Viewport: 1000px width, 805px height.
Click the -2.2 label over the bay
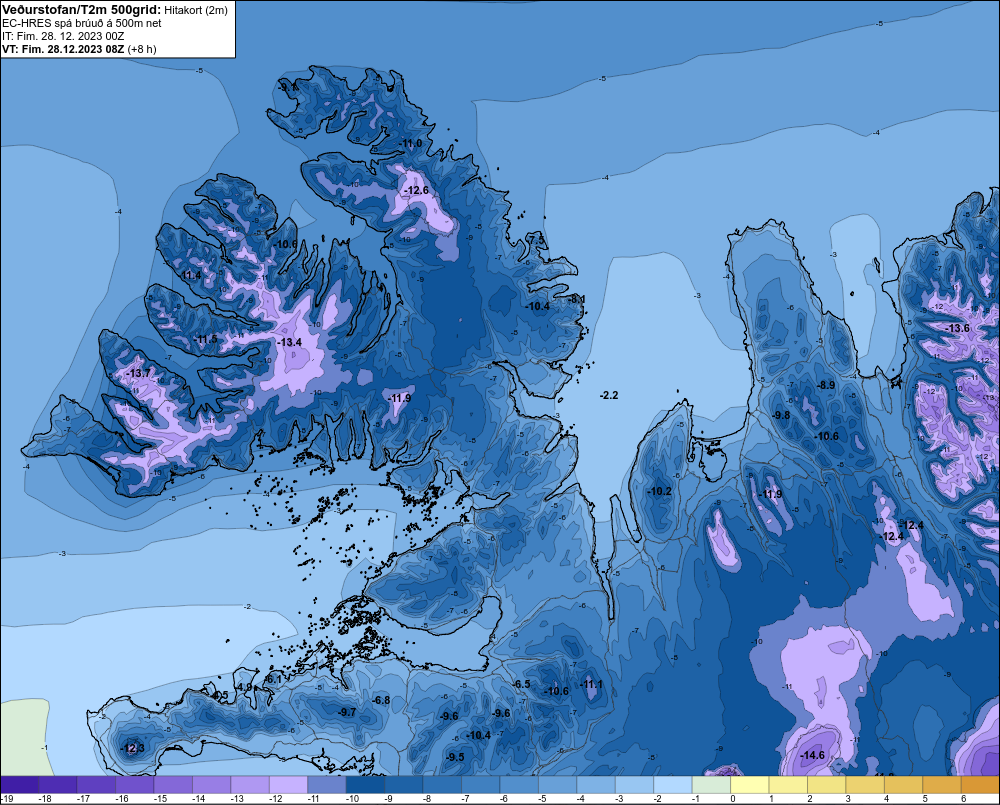(x=609, y=395)
